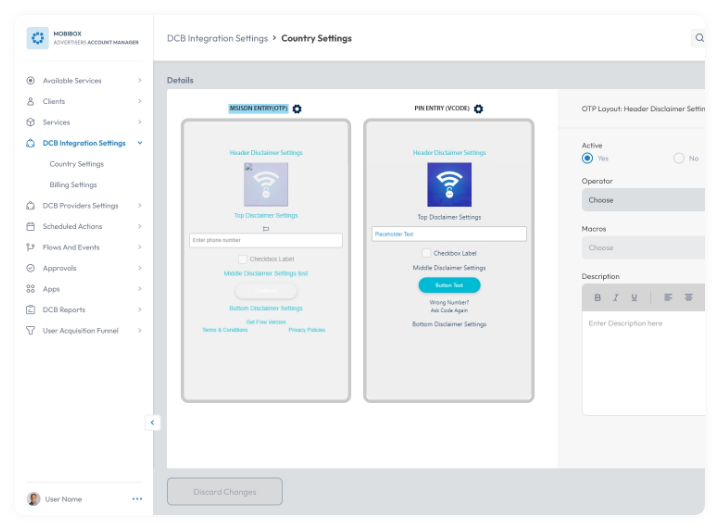Align description text left

point(668,298)
